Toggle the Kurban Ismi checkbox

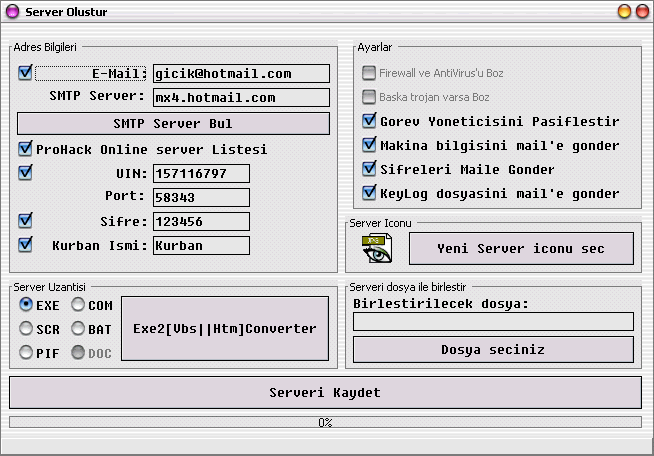(26, 245)
